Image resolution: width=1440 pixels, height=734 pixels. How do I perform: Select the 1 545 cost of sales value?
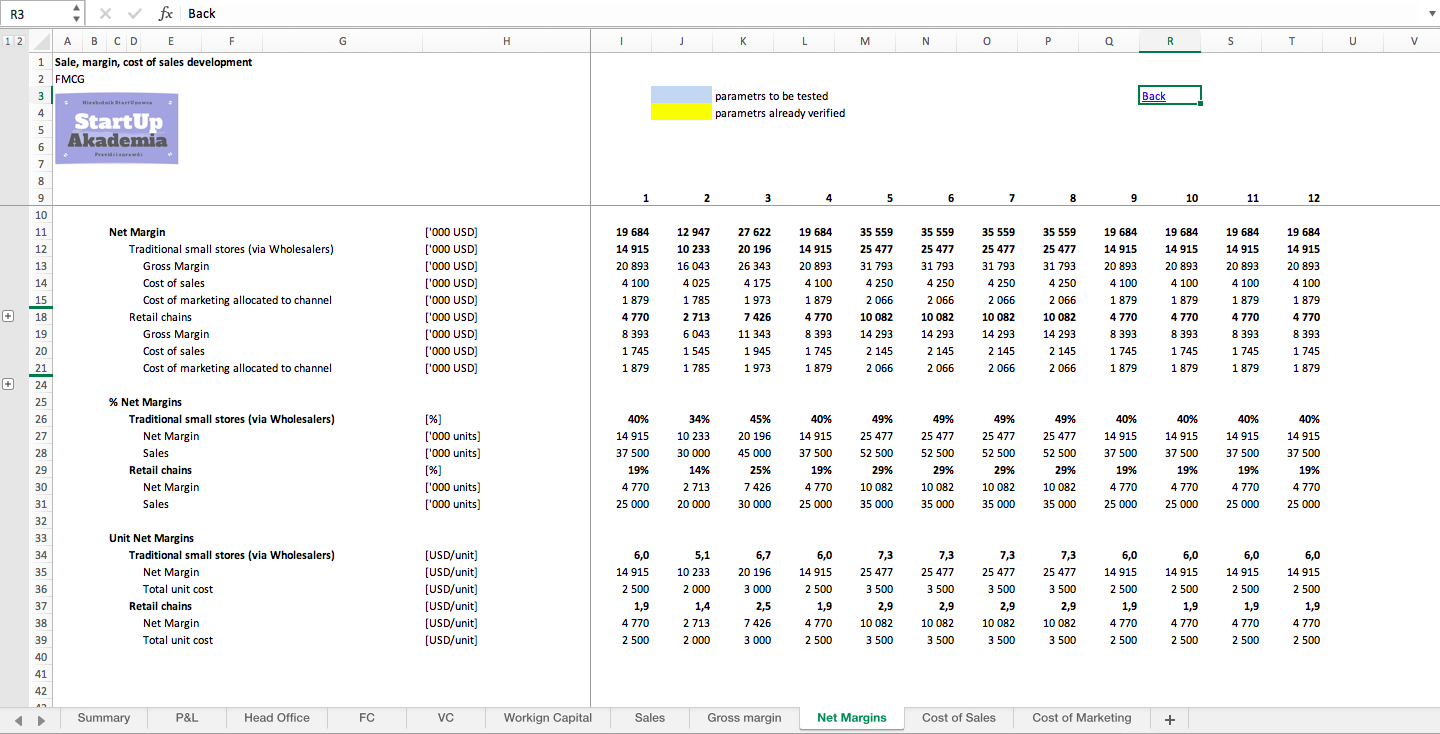(x=697, y=351)
